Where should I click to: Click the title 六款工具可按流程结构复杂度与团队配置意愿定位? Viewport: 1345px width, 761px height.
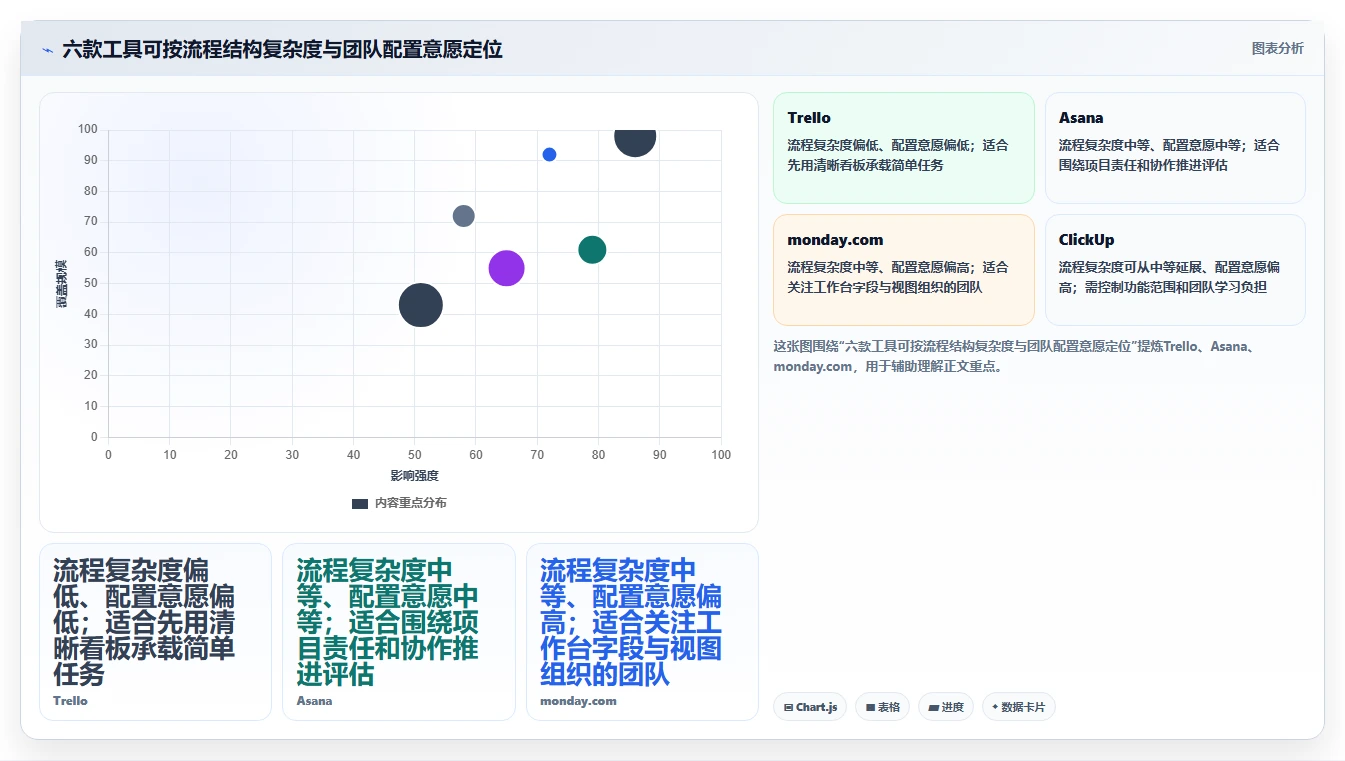coord(282,49)
